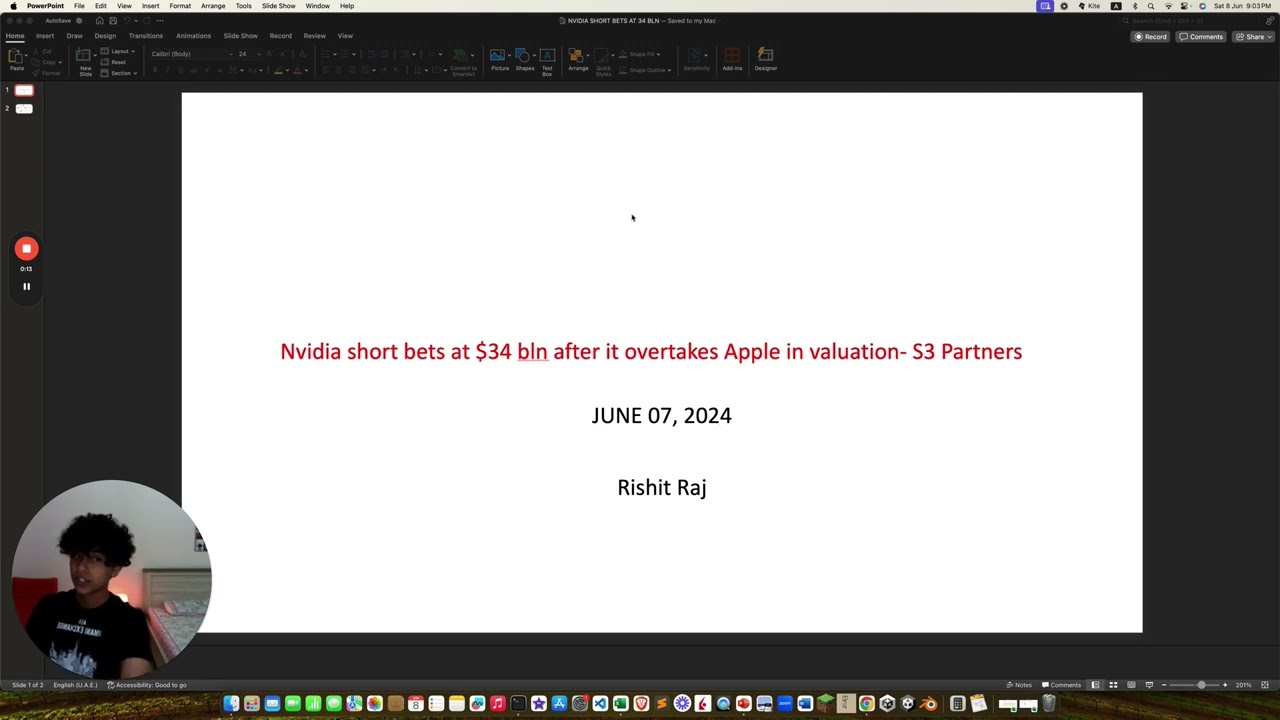Select slide 1 thumbnail

tap(24, 90)
